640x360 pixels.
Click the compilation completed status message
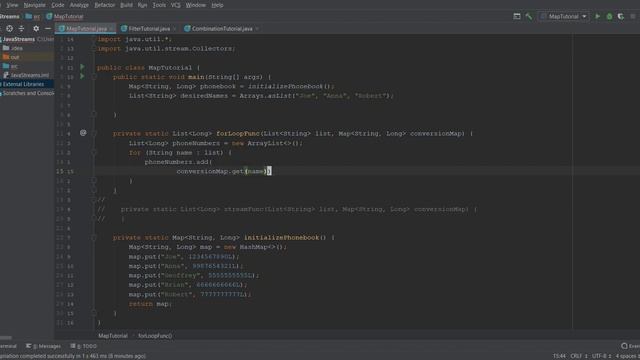[x=73, y=356]
